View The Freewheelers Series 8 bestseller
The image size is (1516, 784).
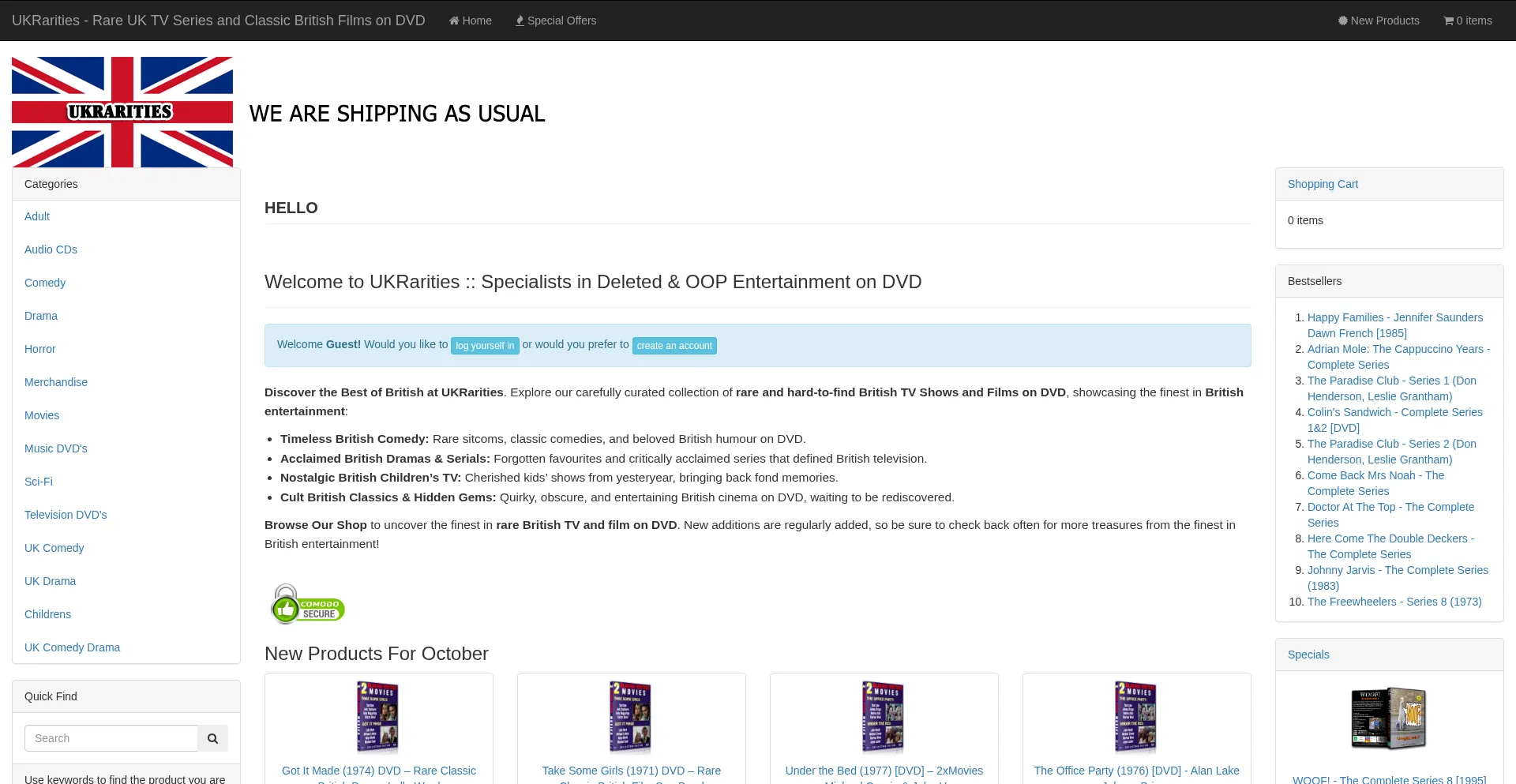click(1394, 602)
